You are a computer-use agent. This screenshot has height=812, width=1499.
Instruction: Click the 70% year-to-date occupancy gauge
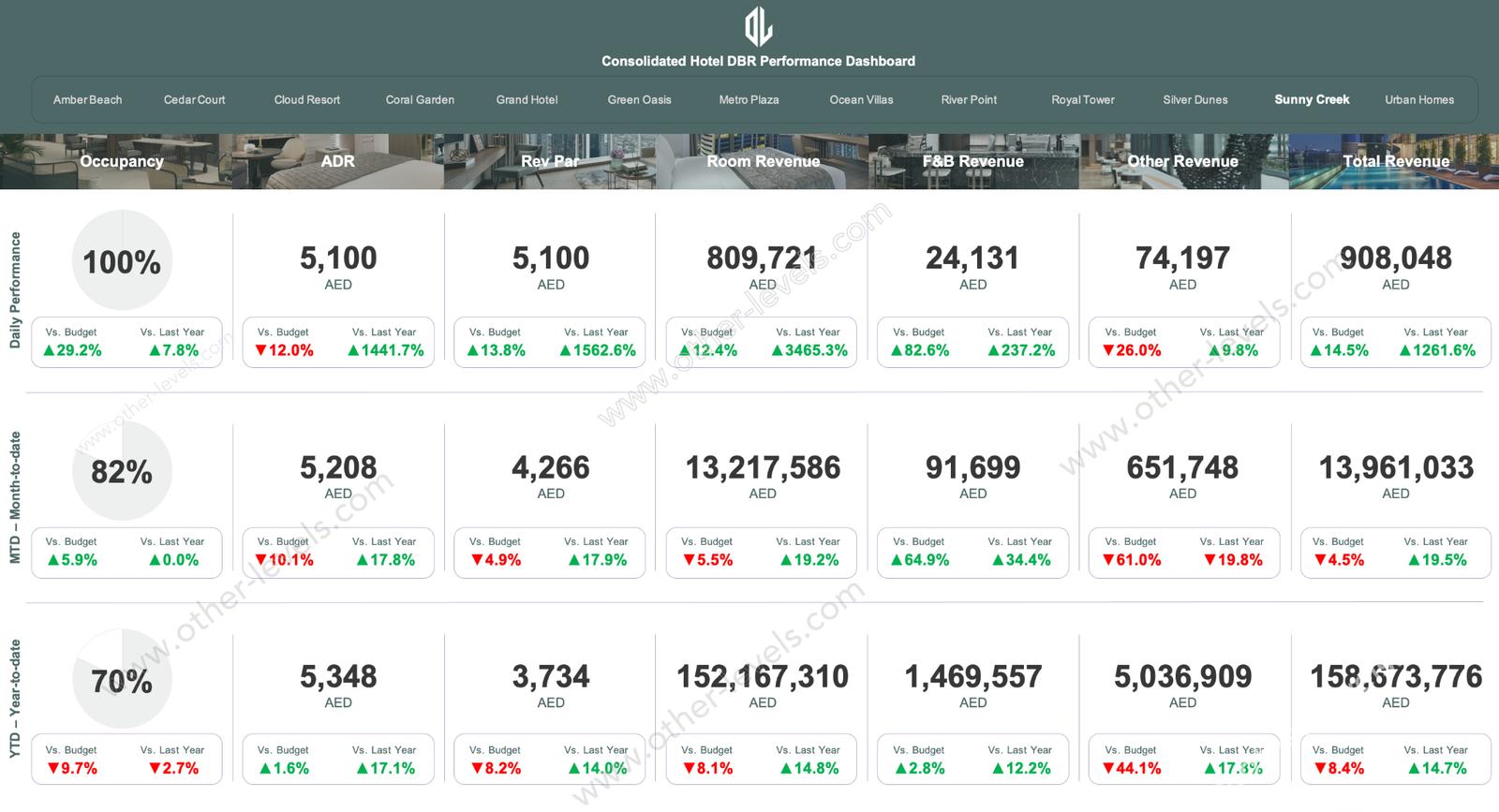click(122, 679)
